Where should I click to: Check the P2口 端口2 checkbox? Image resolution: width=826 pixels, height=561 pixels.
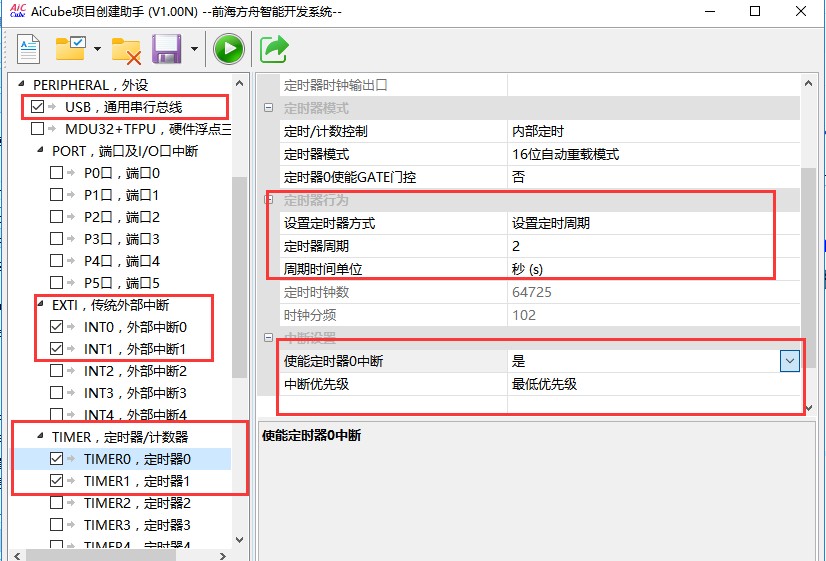(56, 217)
